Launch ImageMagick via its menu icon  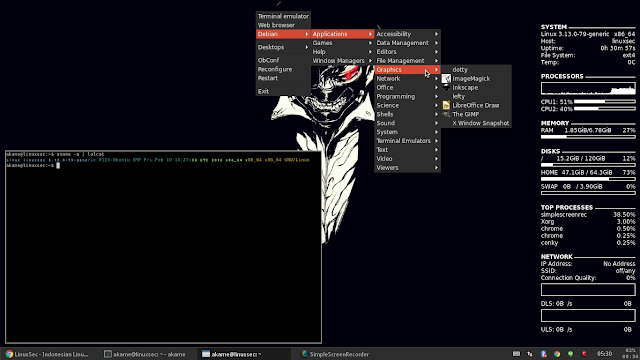pos(446,78)
